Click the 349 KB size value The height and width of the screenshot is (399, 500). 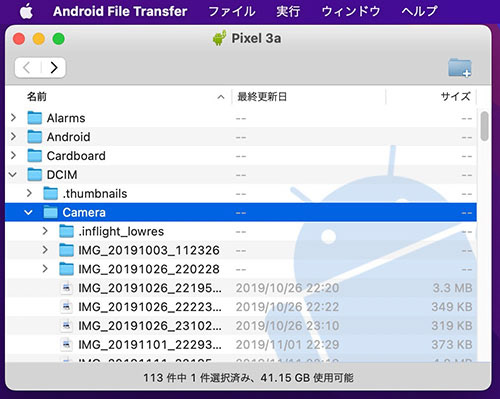tap(452, 307)
